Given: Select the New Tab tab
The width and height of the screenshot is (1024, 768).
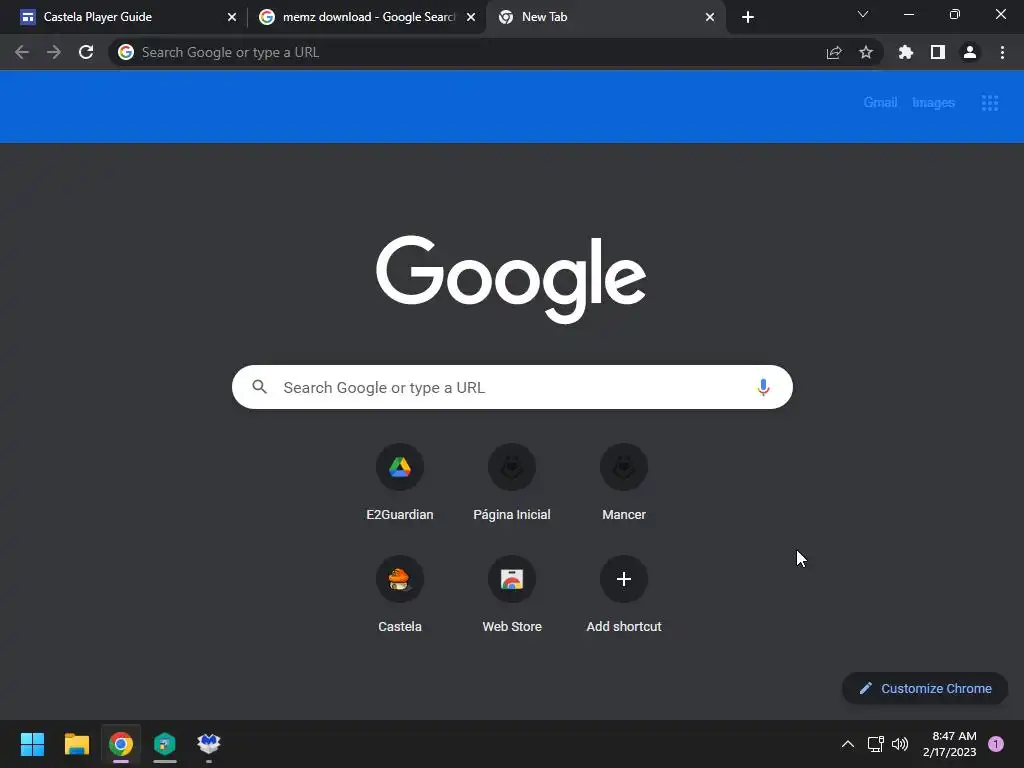Looking at the screenshot, I should click(604, 17).
